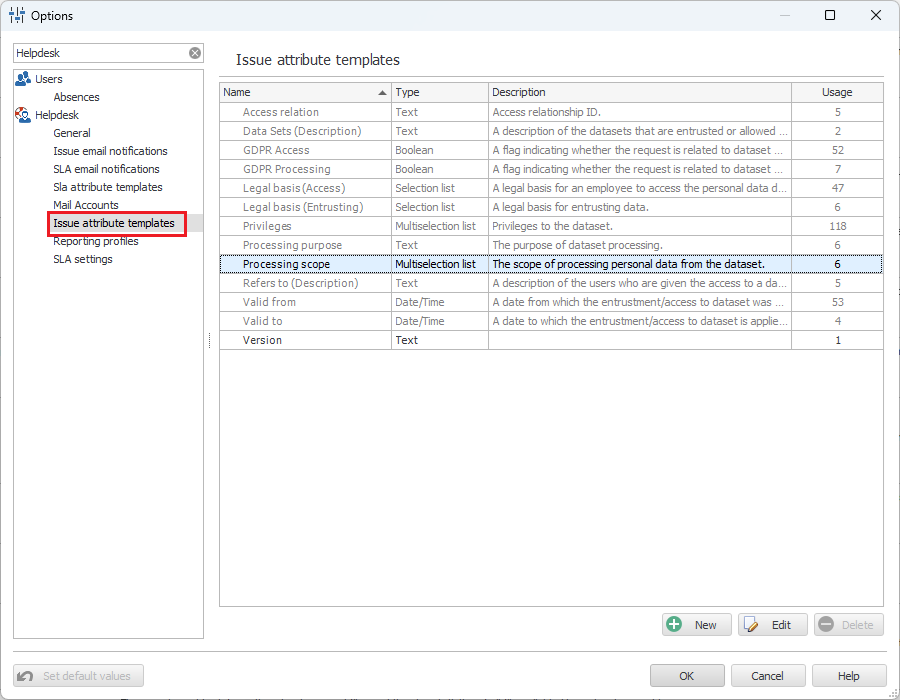Clear the Helpdesk search field
The width and height of the screenshot is (900, 700).
coord(195,53)
